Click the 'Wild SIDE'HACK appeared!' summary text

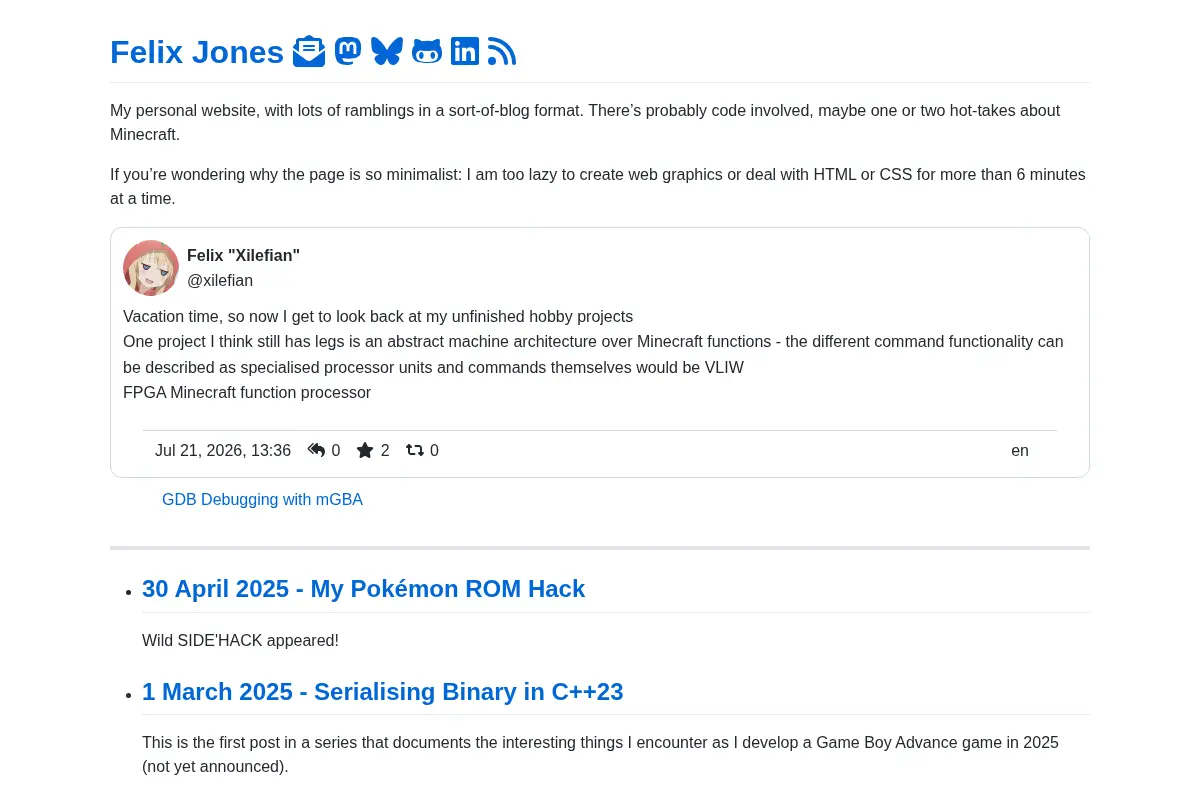click(240, 640)
